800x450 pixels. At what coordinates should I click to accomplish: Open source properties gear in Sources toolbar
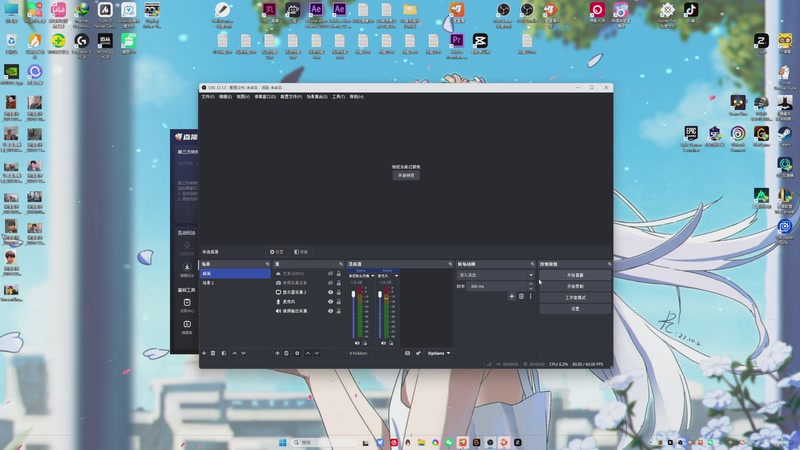[297, 353]
